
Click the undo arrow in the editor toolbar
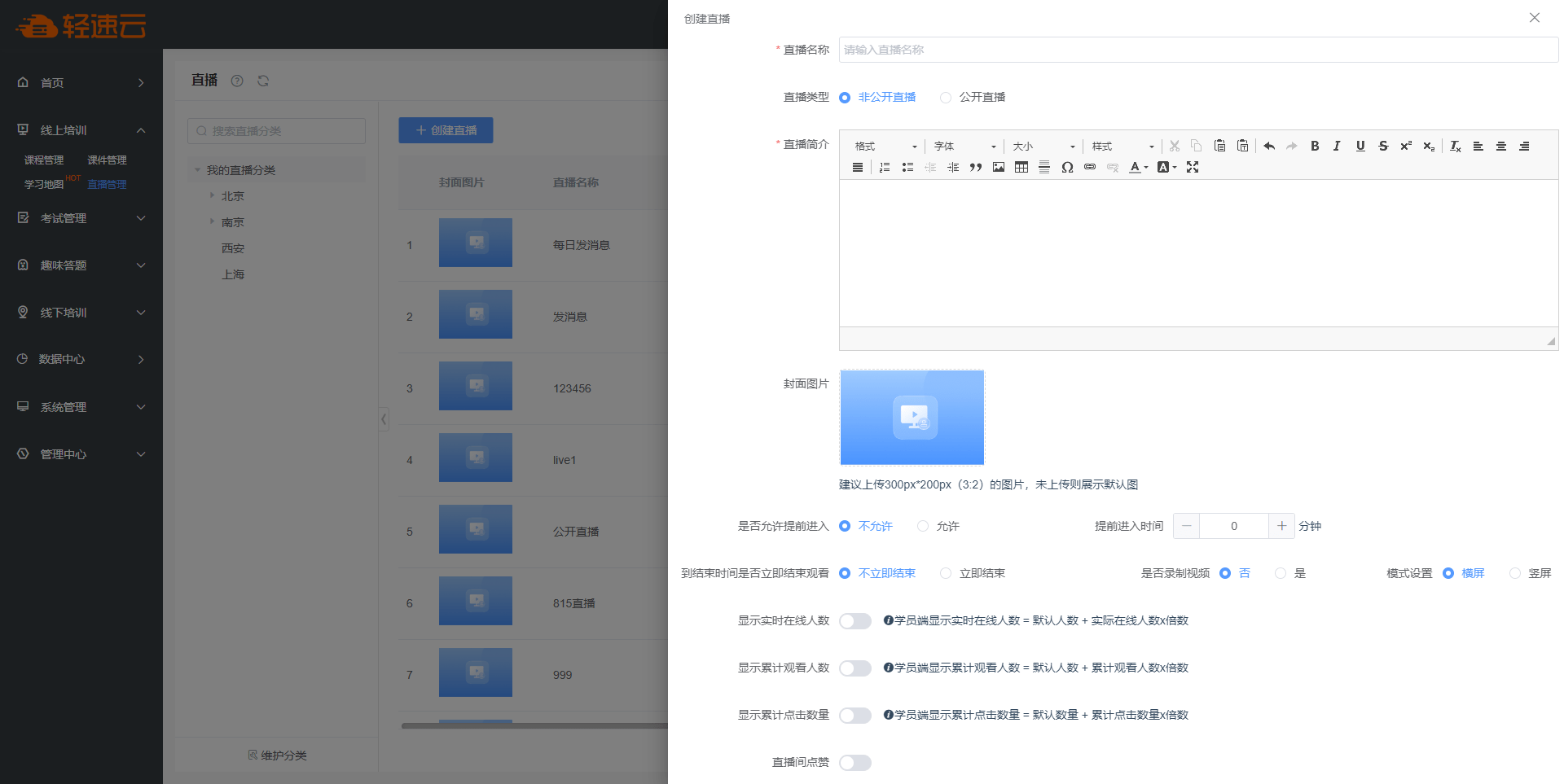tap(1268, 146)
